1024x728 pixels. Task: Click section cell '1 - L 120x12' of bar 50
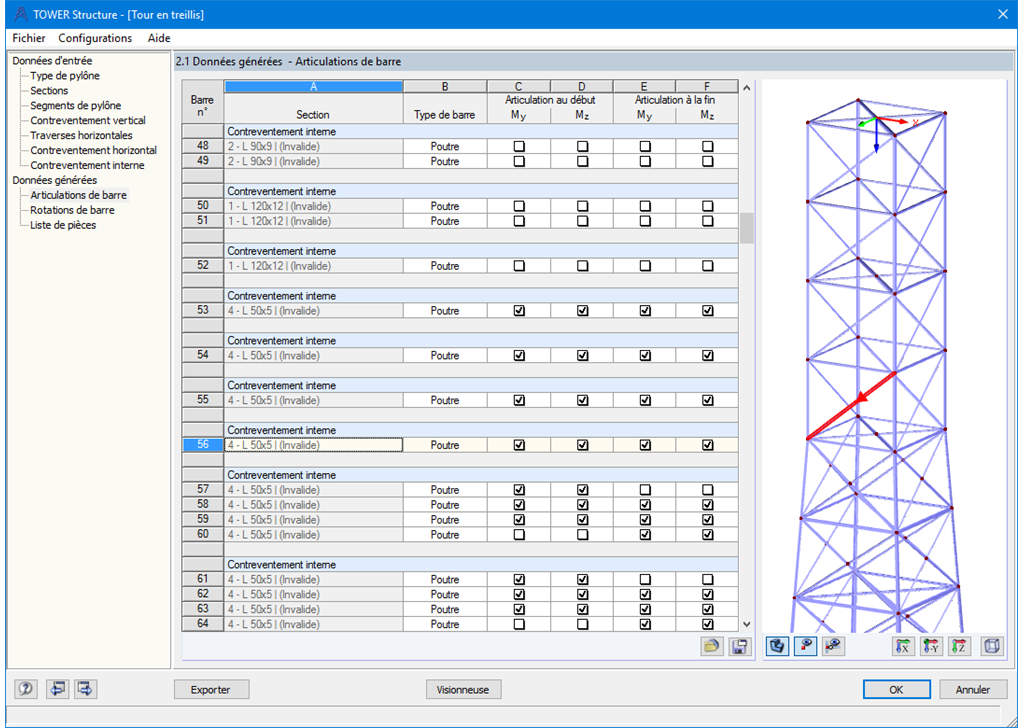[x=313, y=206]
